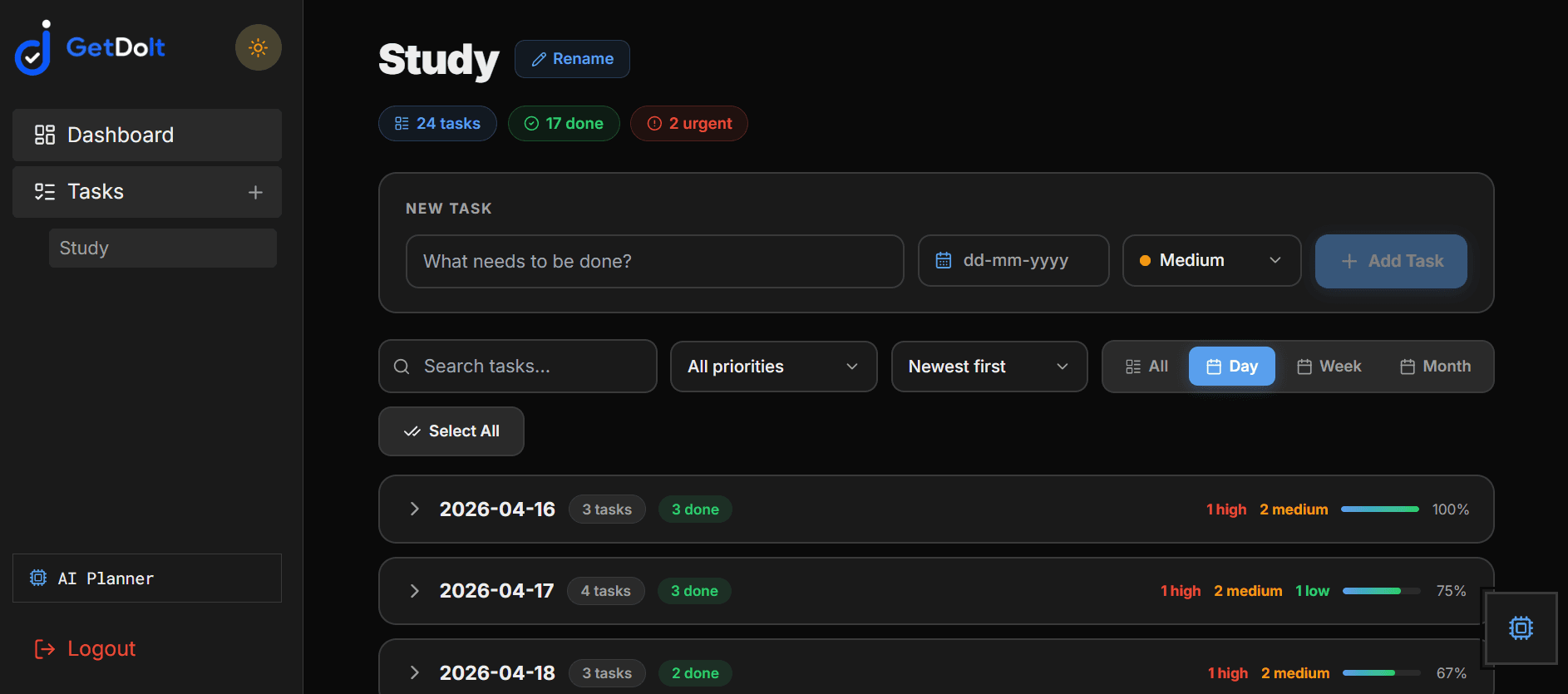Rename the Study list

point(572,59)
